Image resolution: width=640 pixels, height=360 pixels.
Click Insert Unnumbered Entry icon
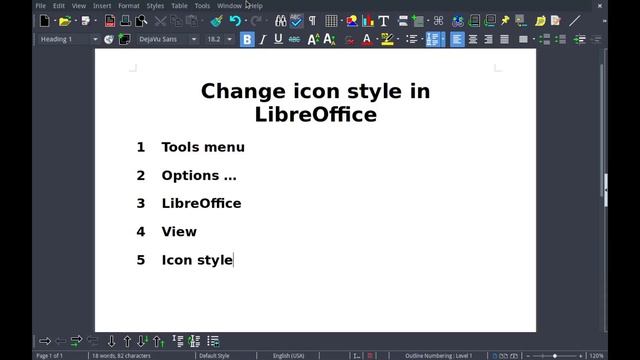coord(178,341)
